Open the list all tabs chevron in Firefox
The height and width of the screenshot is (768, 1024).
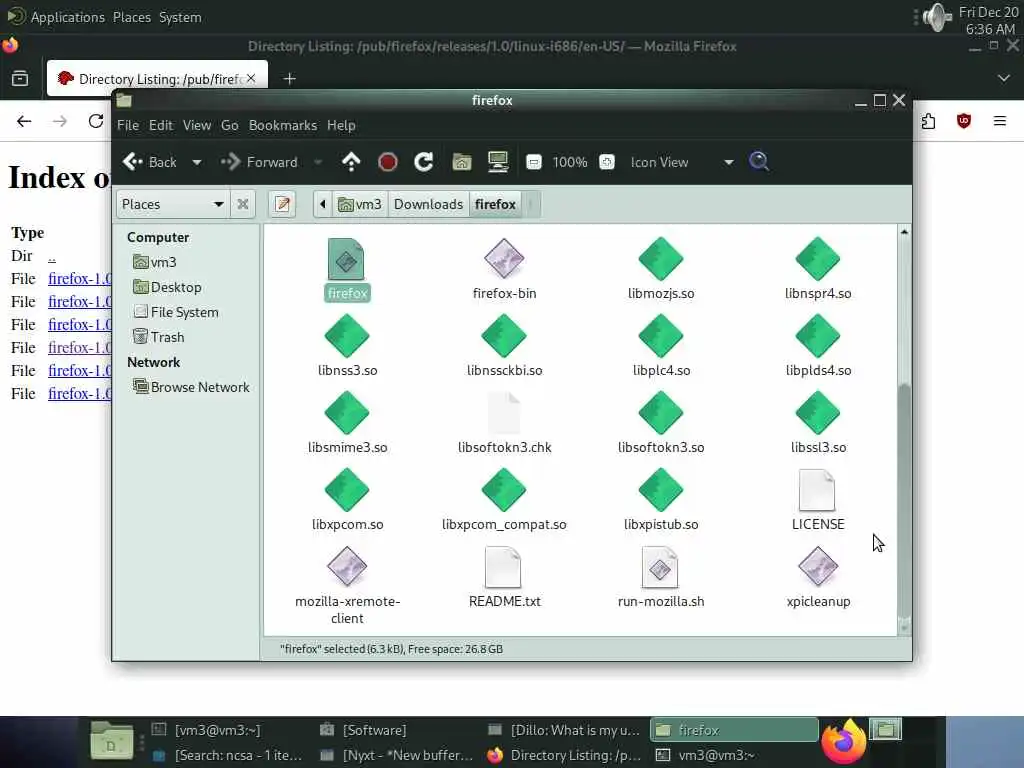coord(1004,78)
